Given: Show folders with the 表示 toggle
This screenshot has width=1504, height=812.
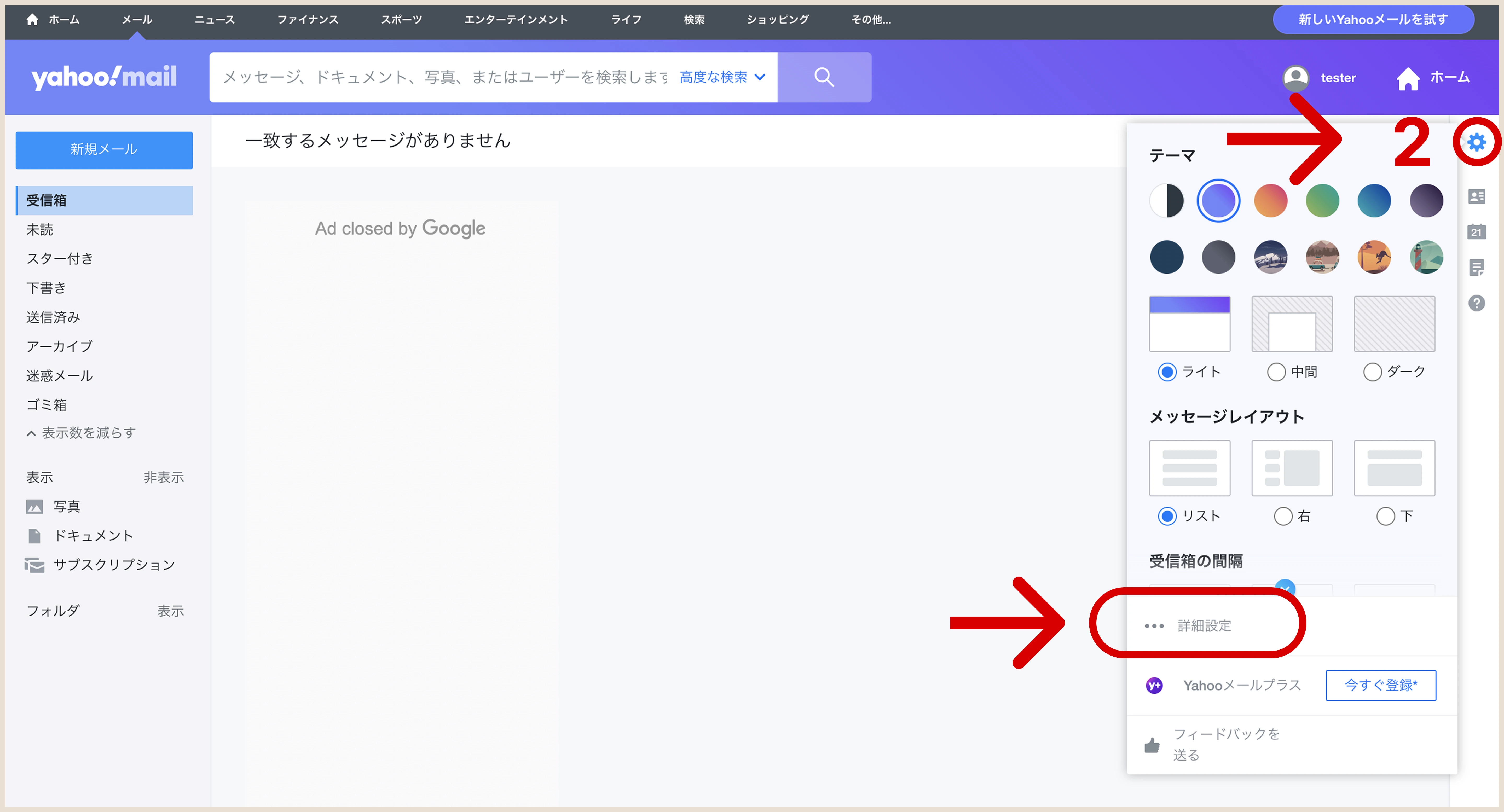Looking at the screenshot, I should click(x=170, y=611).
